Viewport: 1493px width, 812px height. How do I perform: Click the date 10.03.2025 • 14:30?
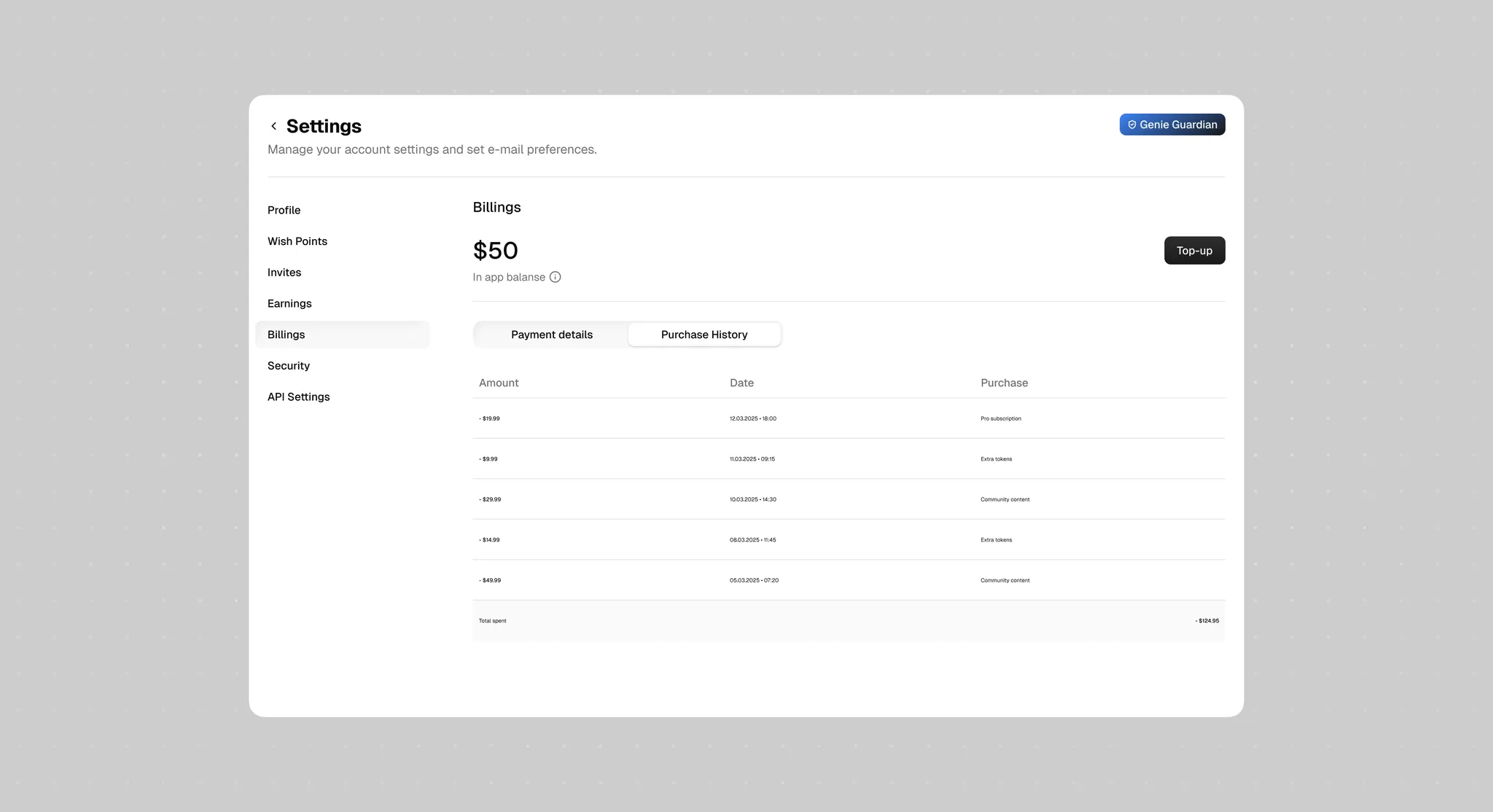point(753,499)
